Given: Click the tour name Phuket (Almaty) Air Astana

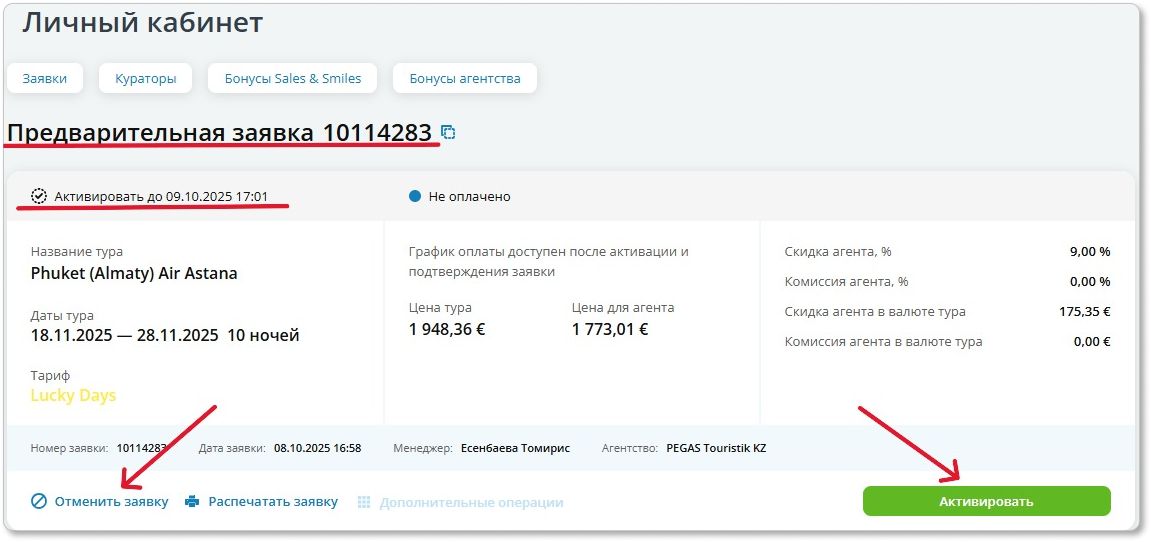Looking at the screenshot, I should pyautogui.click(x=134, y=273).
